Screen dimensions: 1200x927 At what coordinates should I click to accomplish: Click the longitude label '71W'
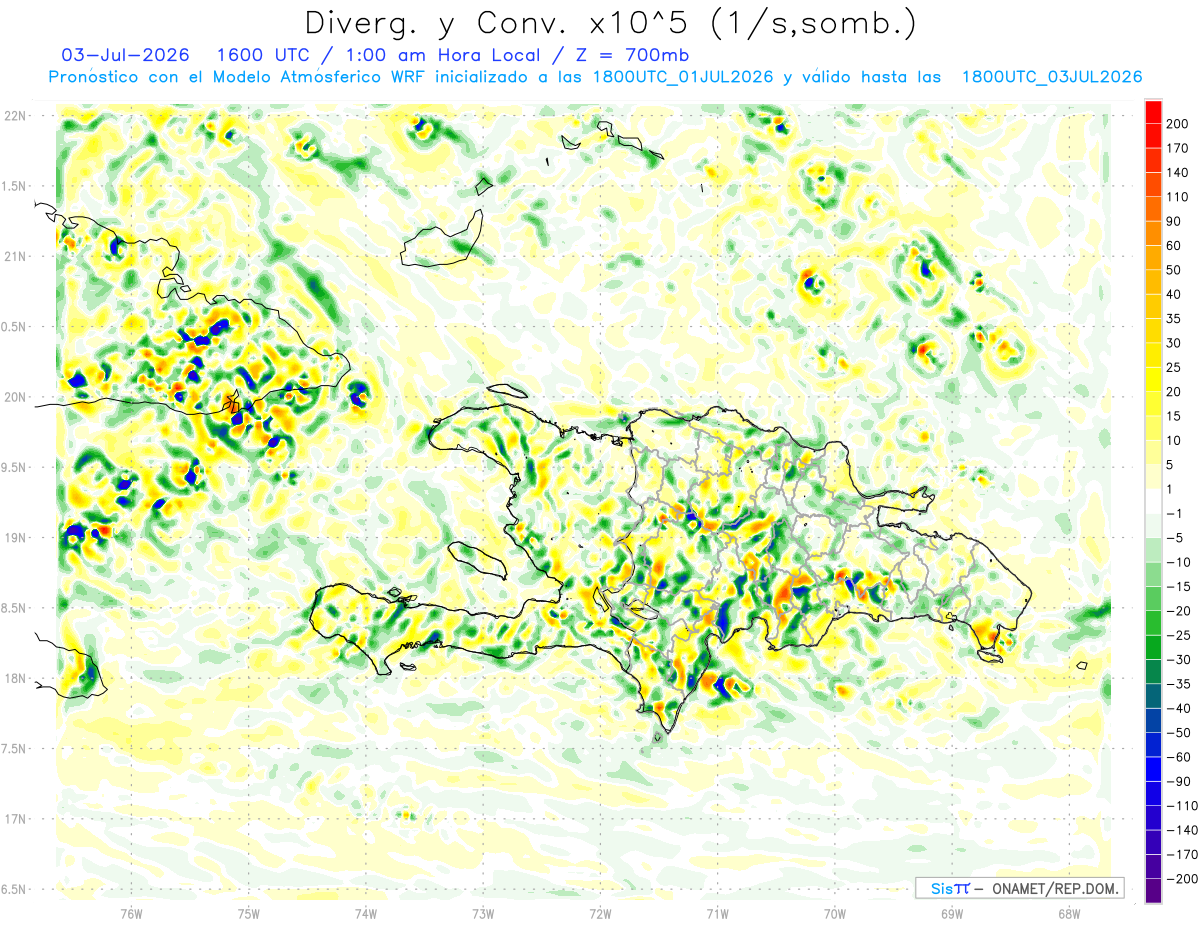pyautogui.click(x=717, y=914)
